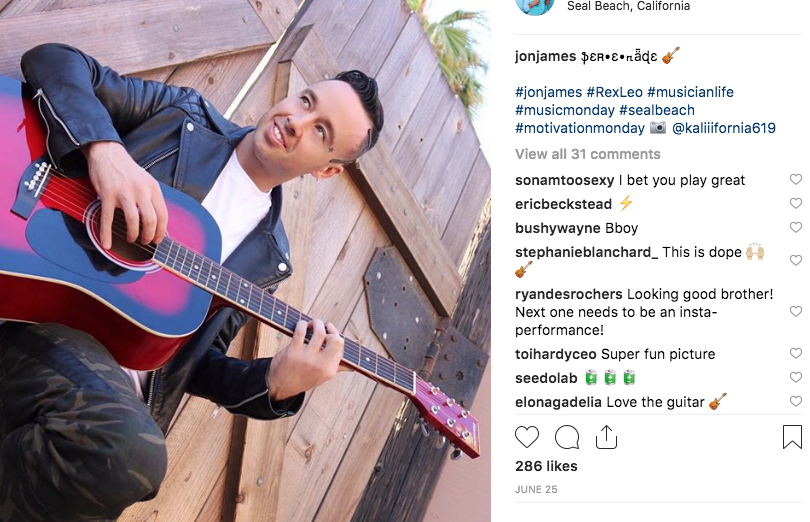Share the post using the upload arrow icon
Image resolution: width=810 pixels, height=522 pixels.
(x=606, y=437)
